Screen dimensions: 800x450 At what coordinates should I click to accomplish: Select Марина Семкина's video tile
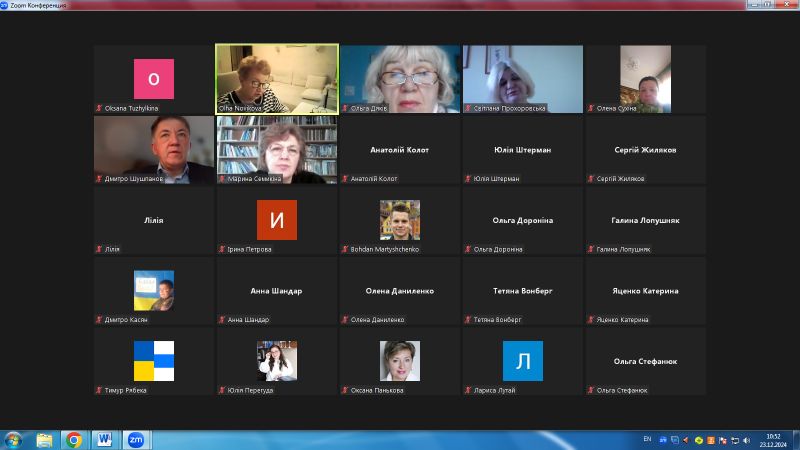[277, 149]
